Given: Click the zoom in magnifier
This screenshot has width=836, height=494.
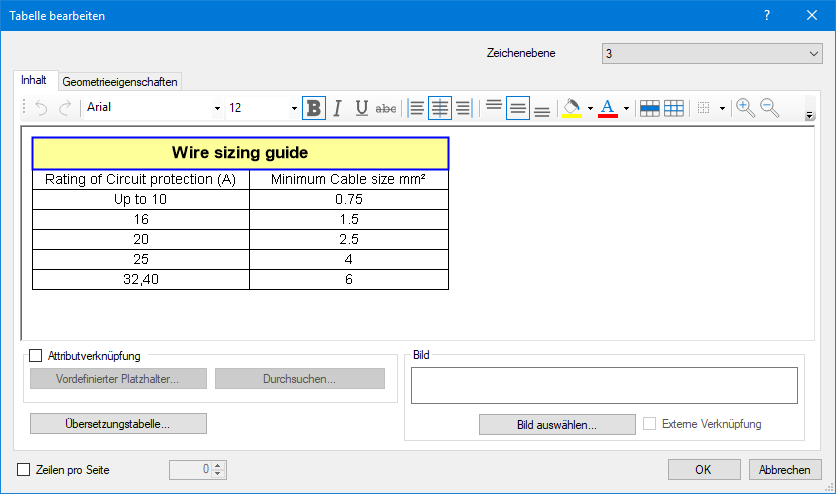Looking at the screenshot, I should pos(745,108).
